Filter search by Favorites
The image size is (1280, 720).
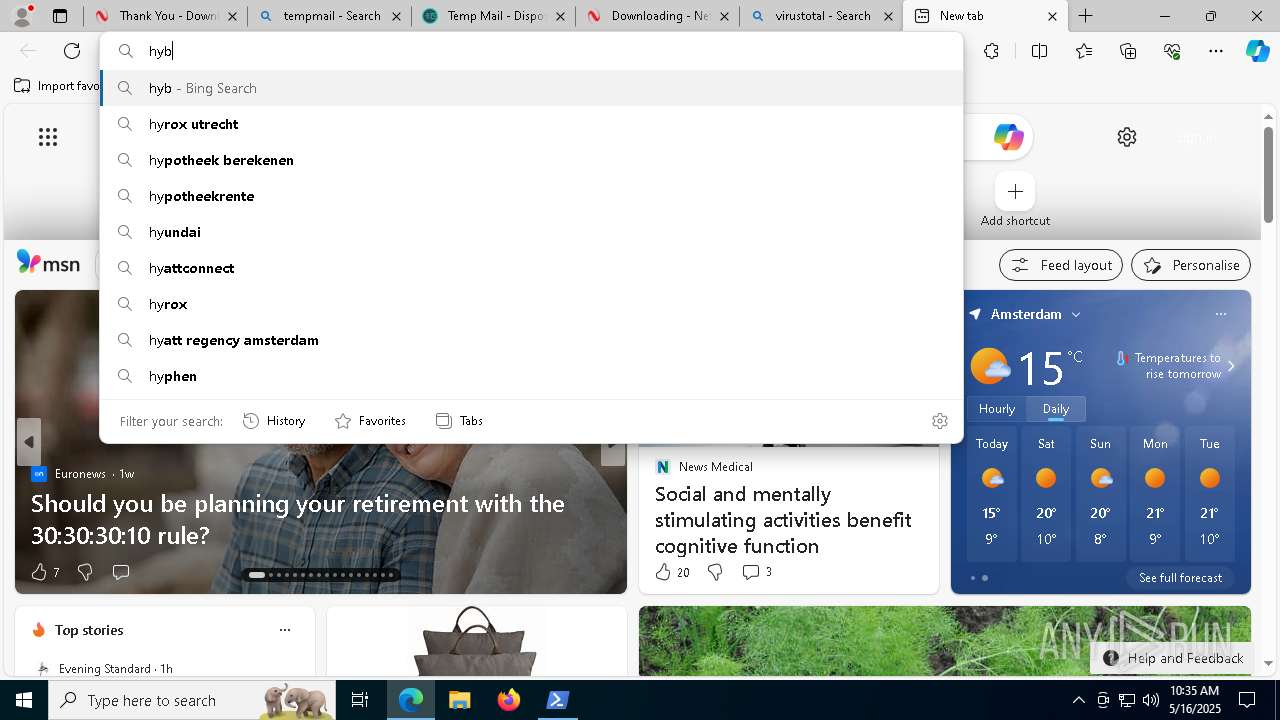pos(370,421)
